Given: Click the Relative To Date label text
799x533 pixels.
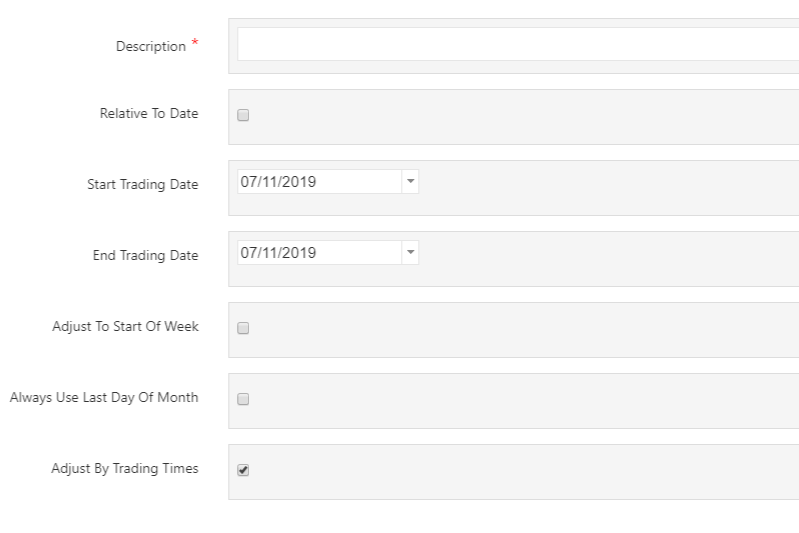Looking at the screenshot, I should pos(149,113).
